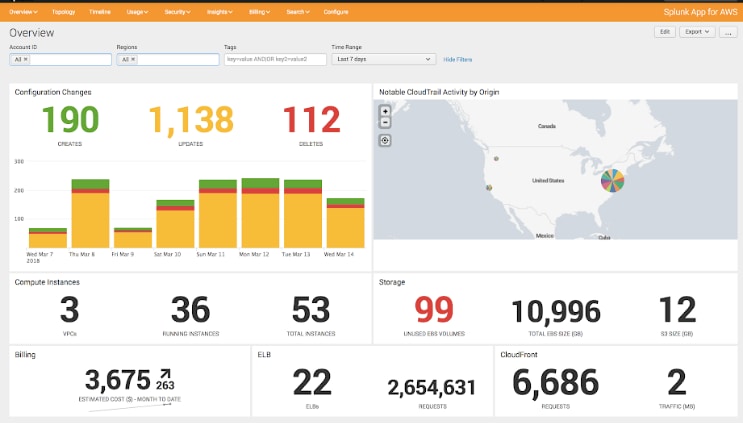The height and width of the screenshot is (423, 743).
Task: Click the 2 Traffic (MB) value
Action: coord(677,382)
